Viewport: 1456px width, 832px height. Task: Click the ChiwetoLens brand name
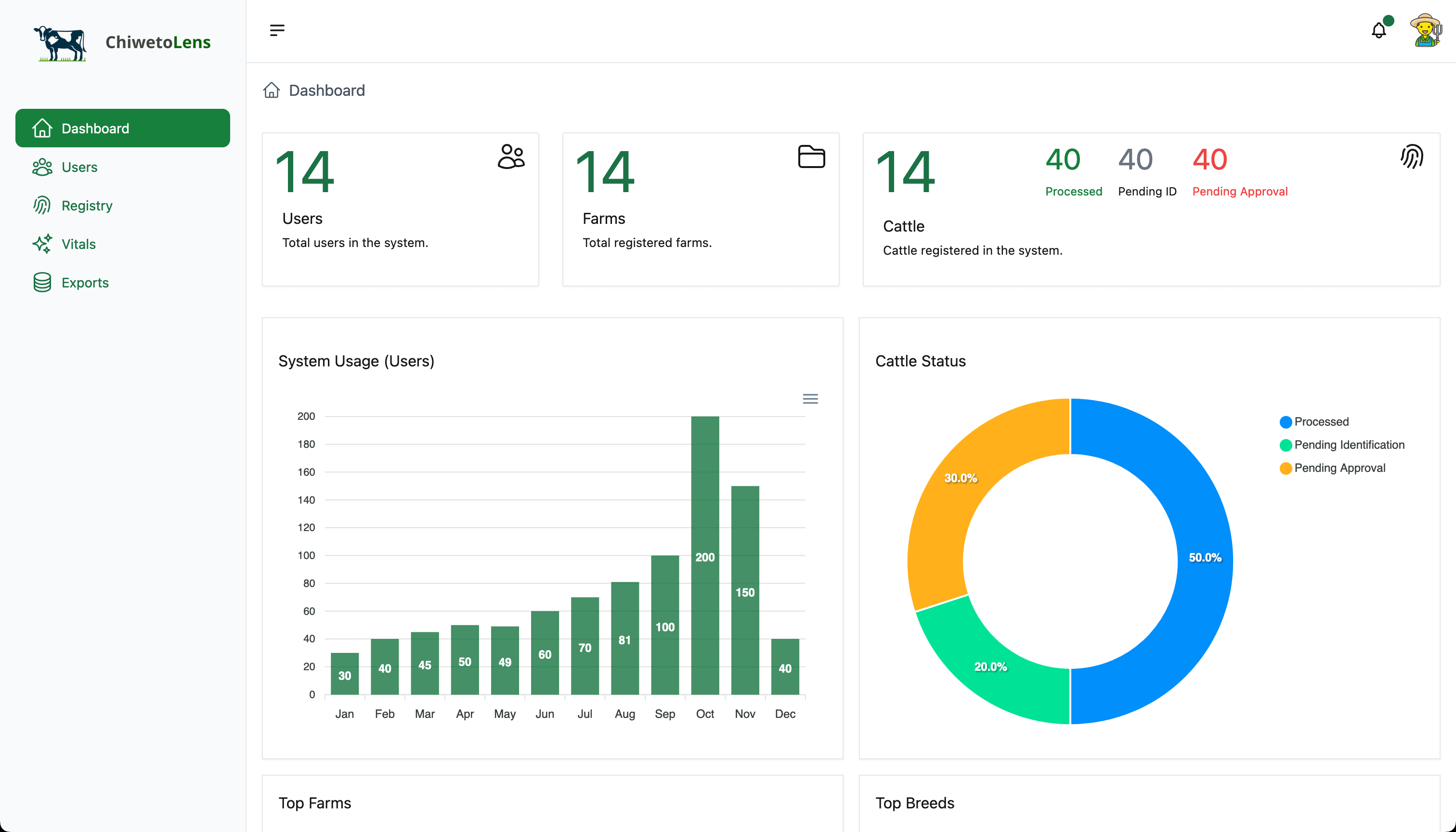coord(158,42)
